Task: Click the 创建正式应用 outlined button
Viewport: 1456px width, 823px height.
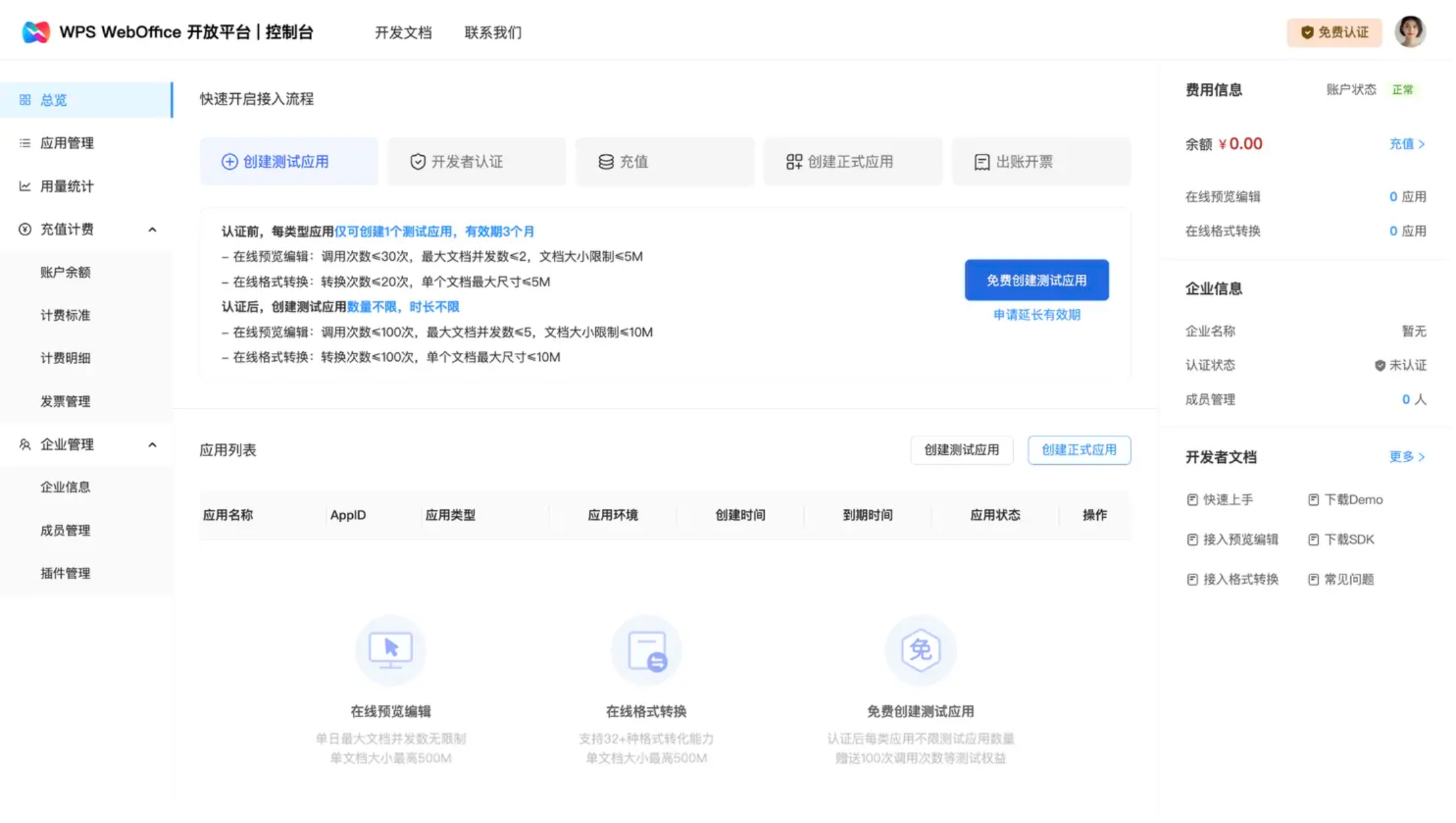Action: pyautogui.click(x=1079, y=450)
